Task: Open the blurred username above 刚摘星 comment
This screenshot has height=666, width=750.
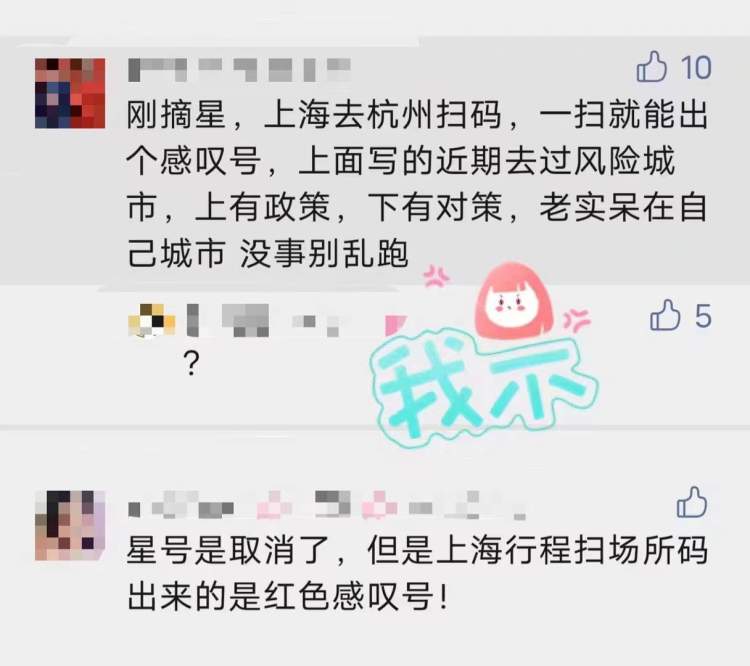Action: [240, 70]
